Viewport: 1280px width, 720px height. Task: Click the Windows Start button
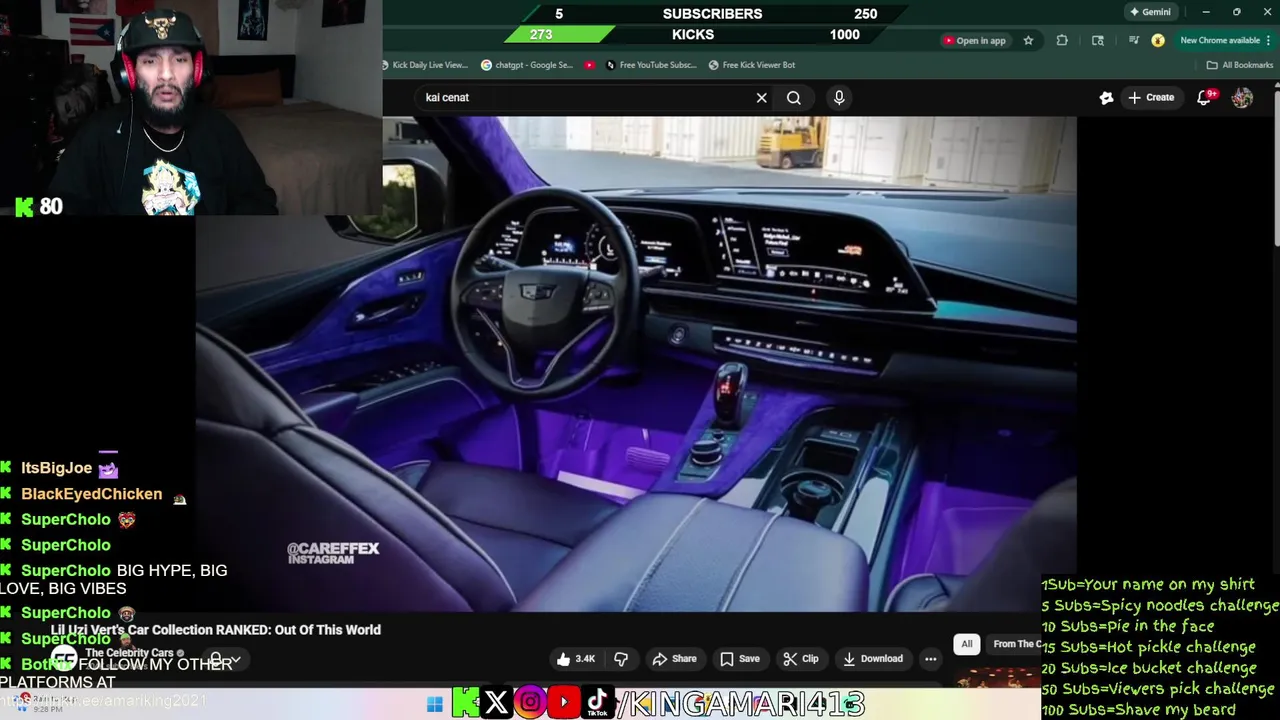(x=434, y=705)
